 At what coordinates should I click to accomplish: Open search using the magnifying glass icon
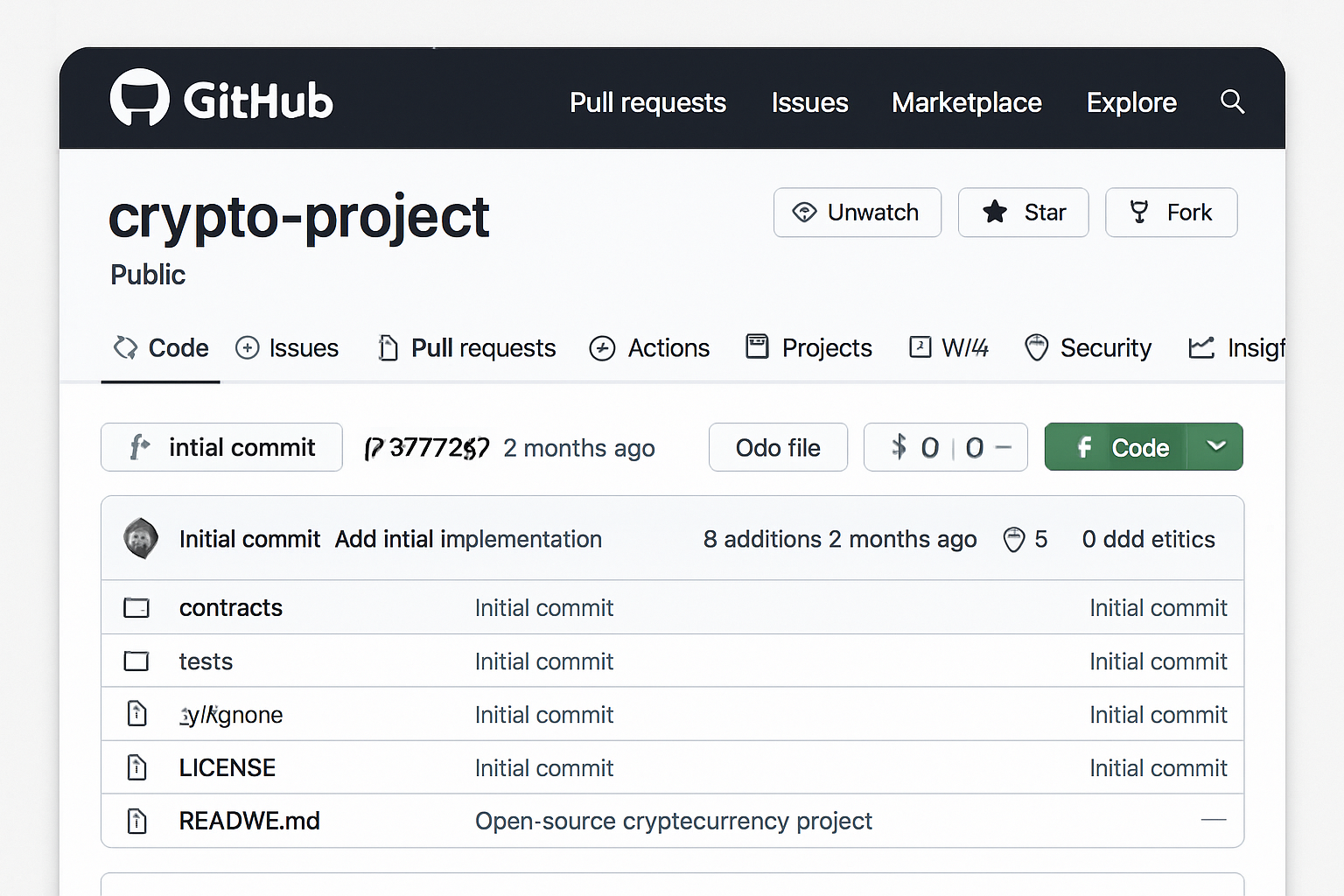(x=1232, y=101)
